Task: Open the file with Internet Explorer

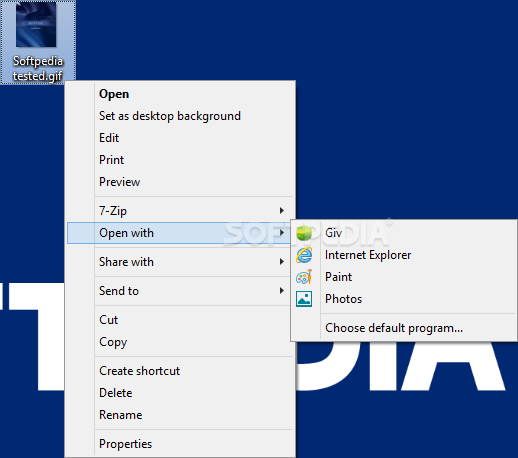Action: click(x=404, y=255)
